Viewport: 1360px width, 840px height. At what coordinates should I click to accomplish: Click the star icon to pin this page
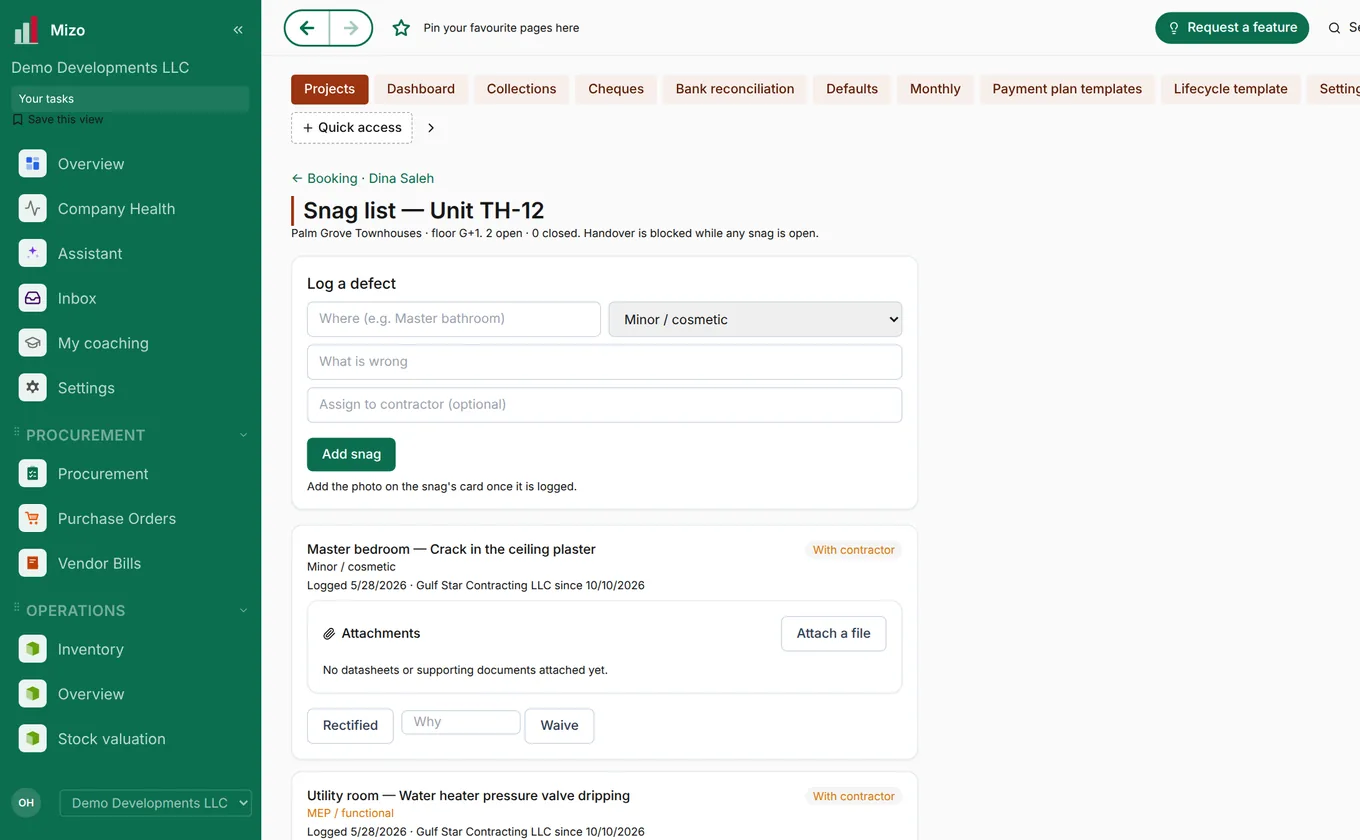[401, 28]
